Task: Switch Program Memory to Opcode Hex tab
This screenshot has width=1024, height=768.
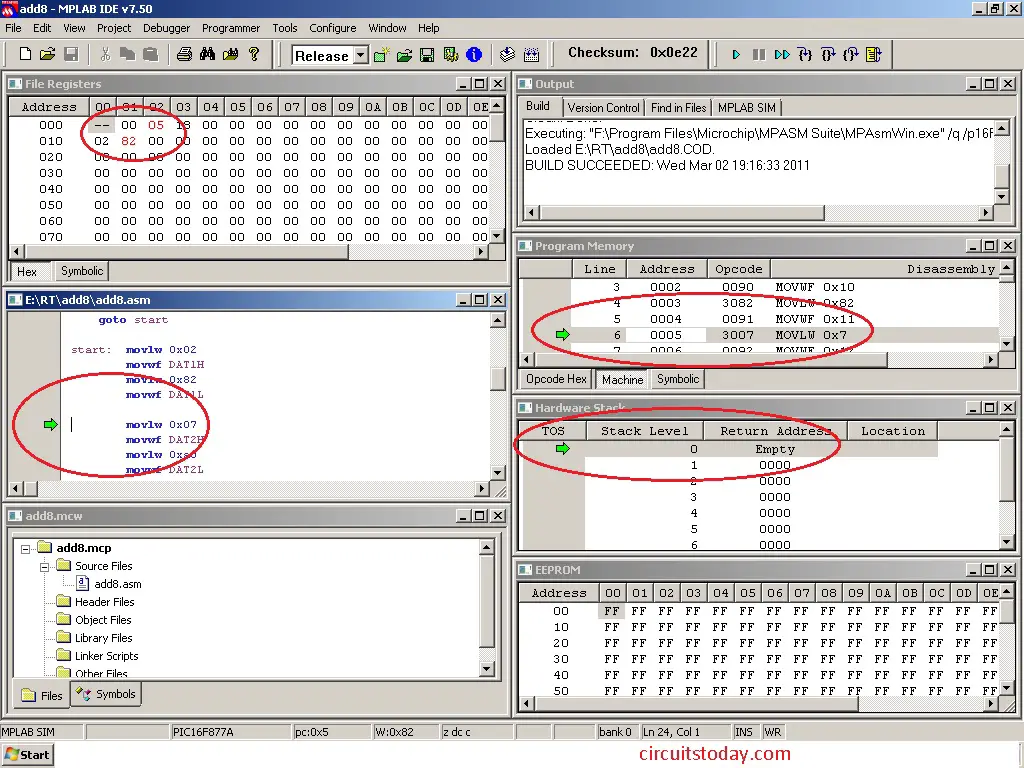Action: click(556, 379)
